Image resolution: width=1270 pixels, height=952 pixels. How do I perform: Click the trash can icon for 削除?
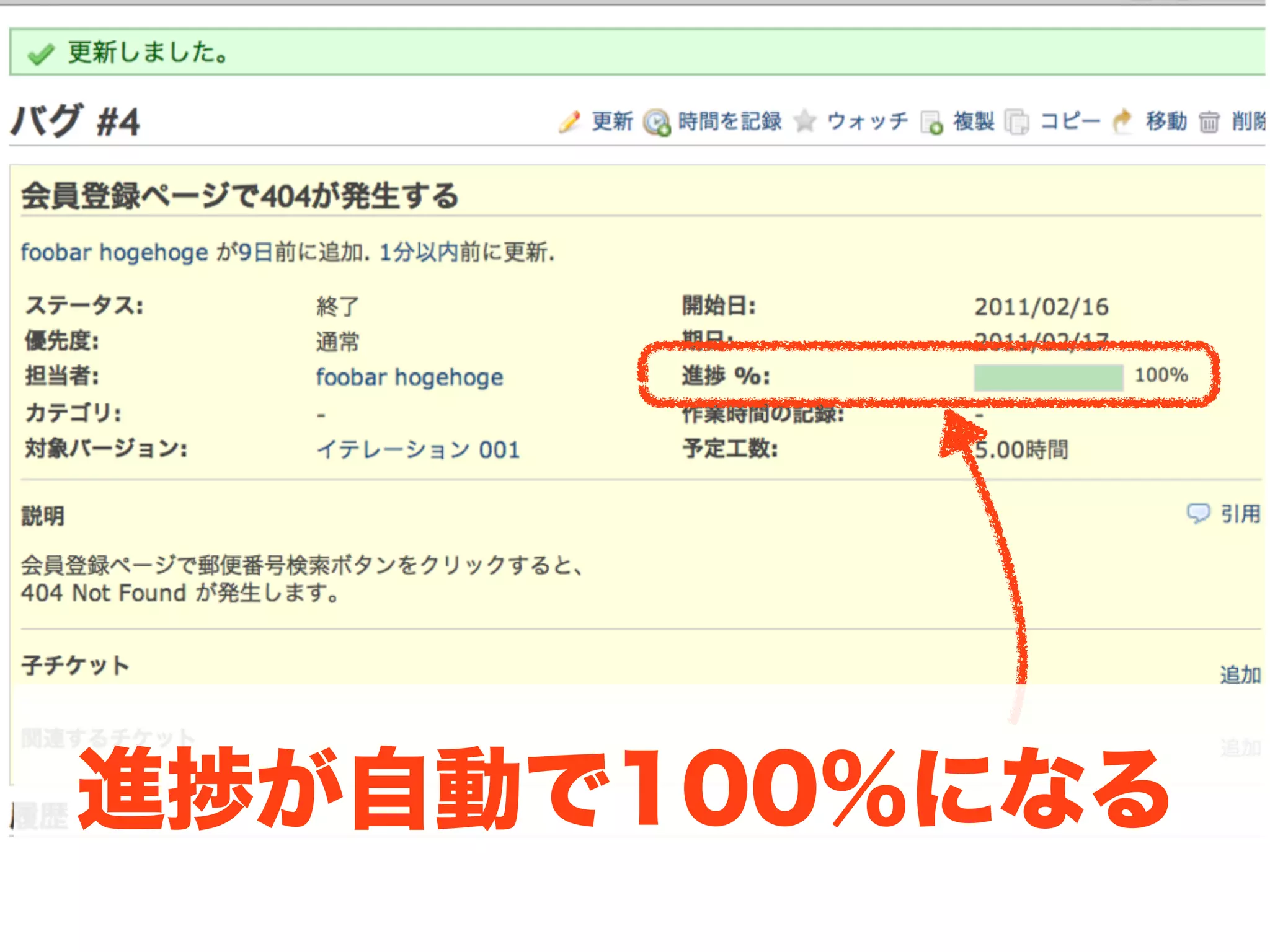(1209, 122)
